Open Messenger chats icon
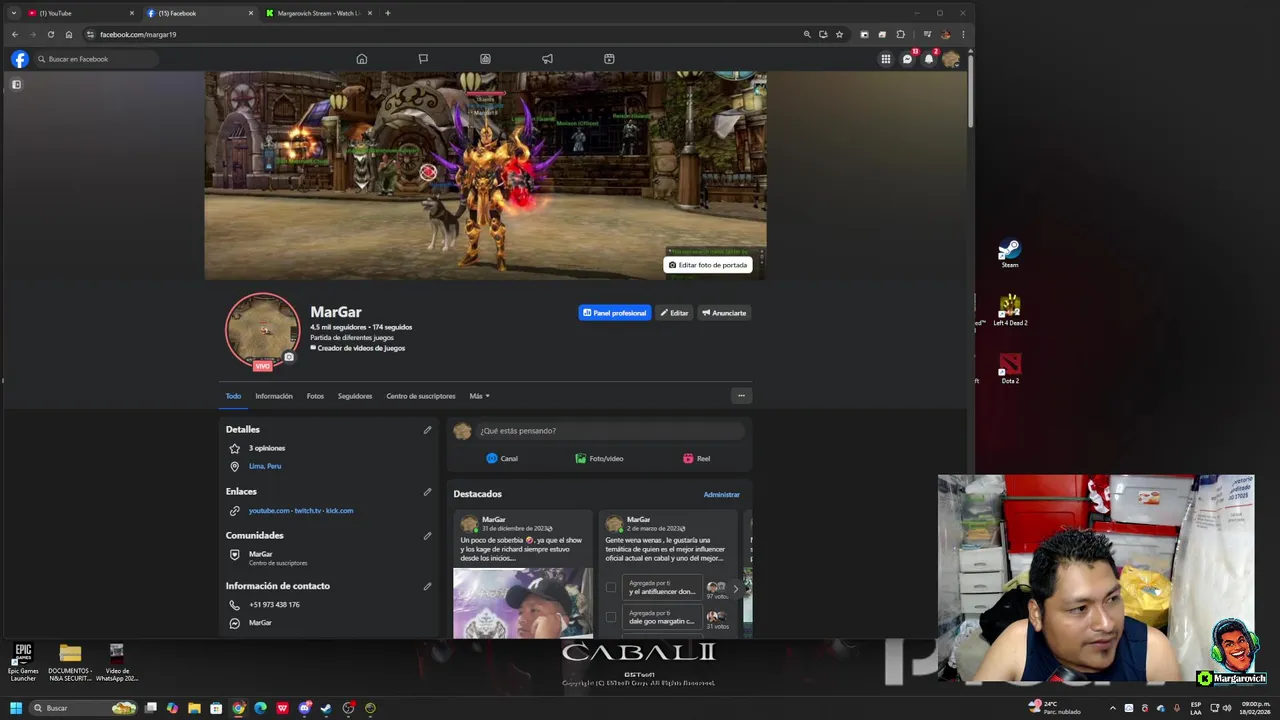The width and height of the screenshot is (1280, 720). 907,59
